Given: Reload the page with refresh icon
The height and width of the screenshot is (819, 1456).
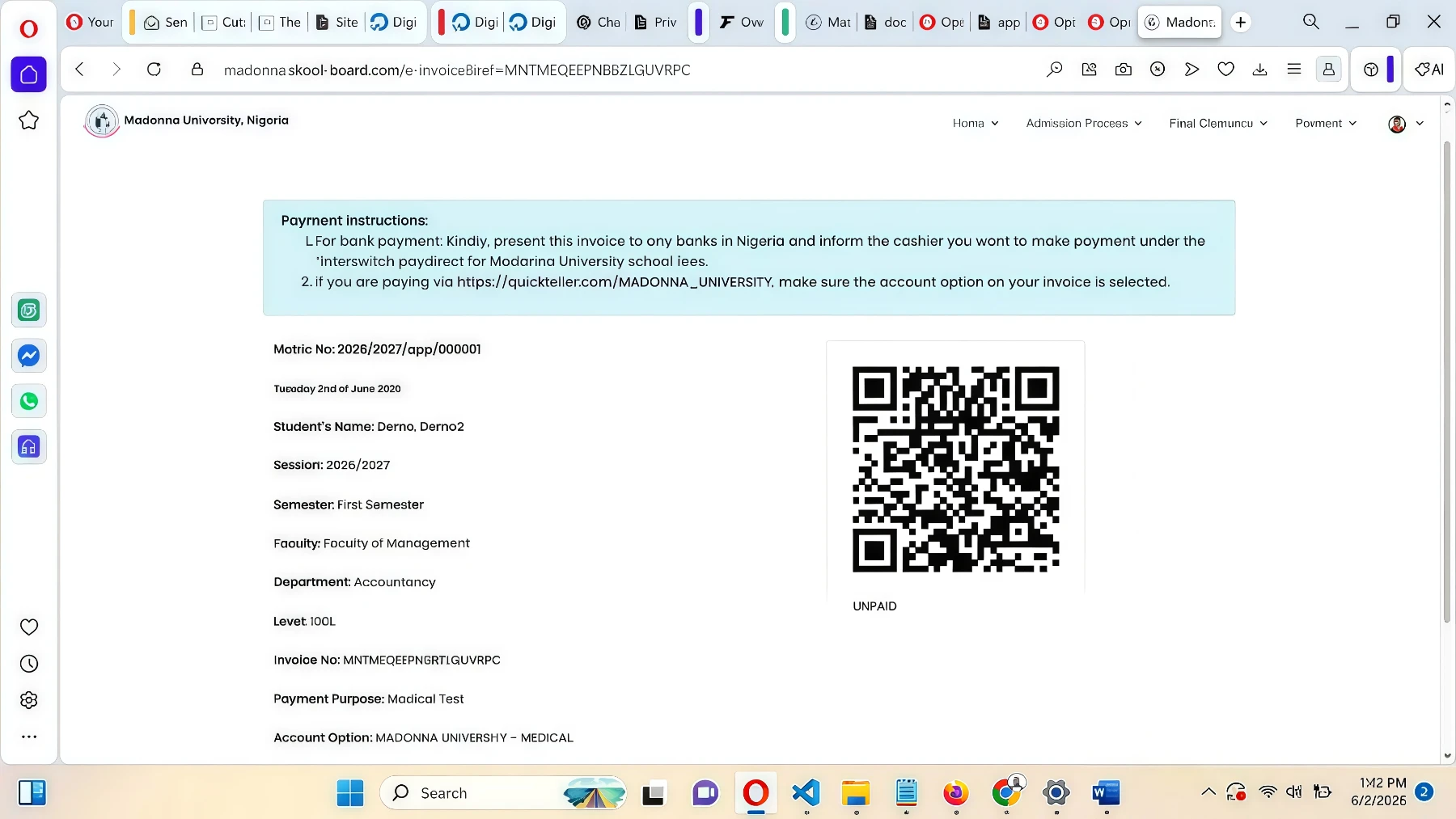Looking at the screenshot, I should (154, 70).
